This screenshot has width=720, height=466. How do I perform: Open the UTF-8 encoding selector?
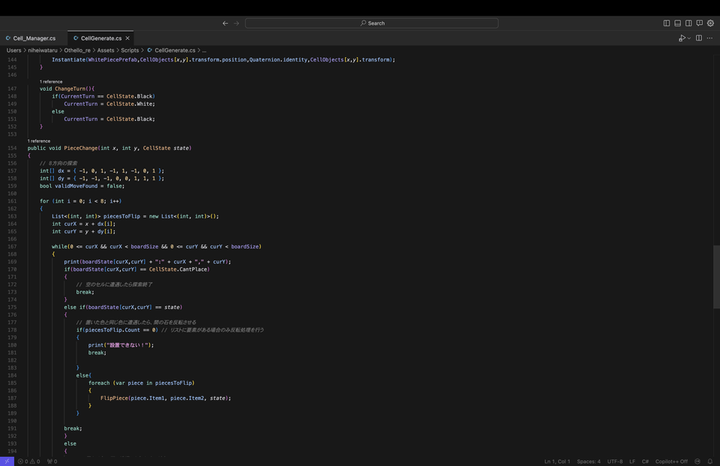pos(615,461)
